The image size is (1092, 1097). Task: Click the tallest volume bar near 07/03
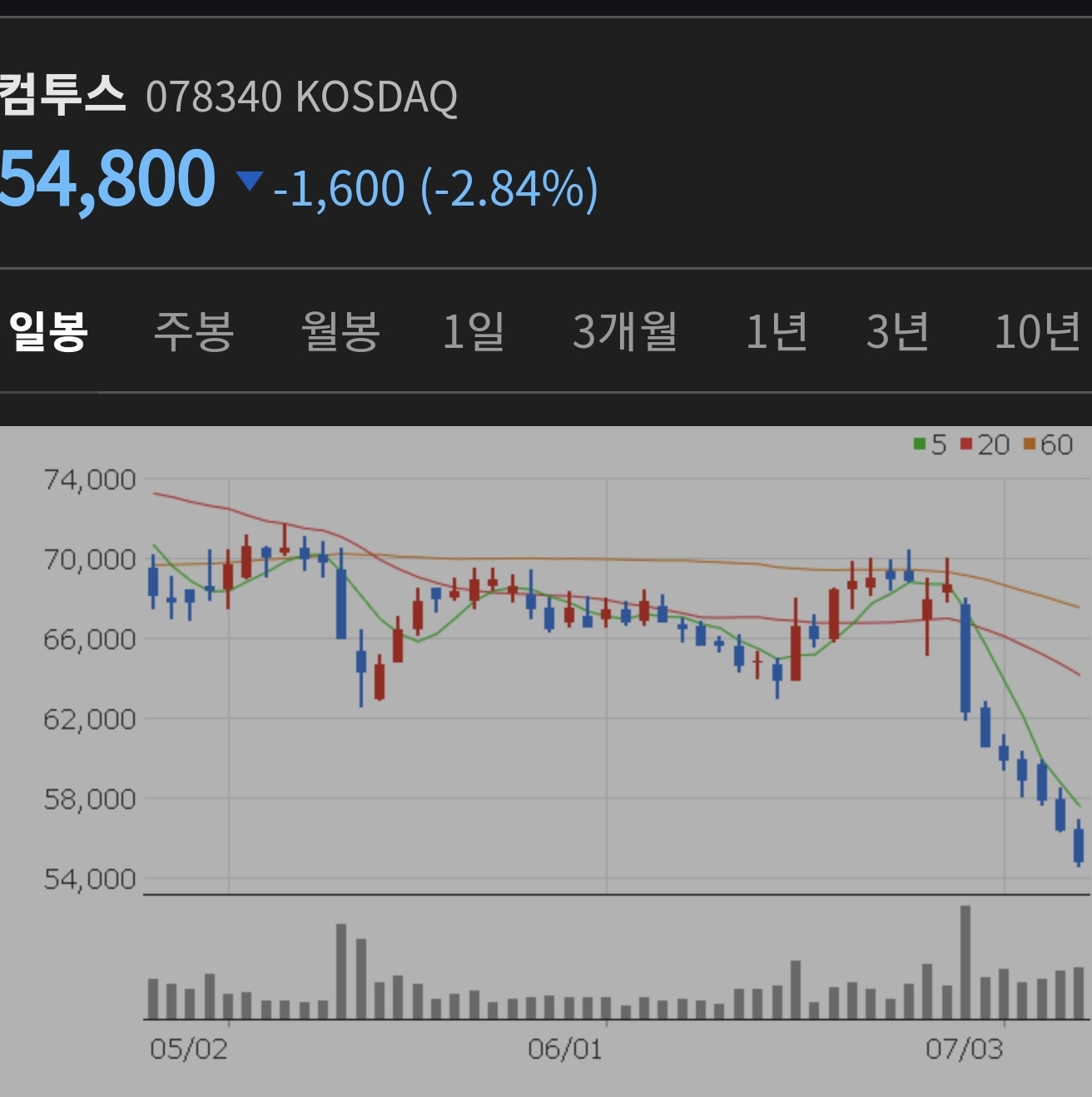pyautogui.click(x=965, y=962)
